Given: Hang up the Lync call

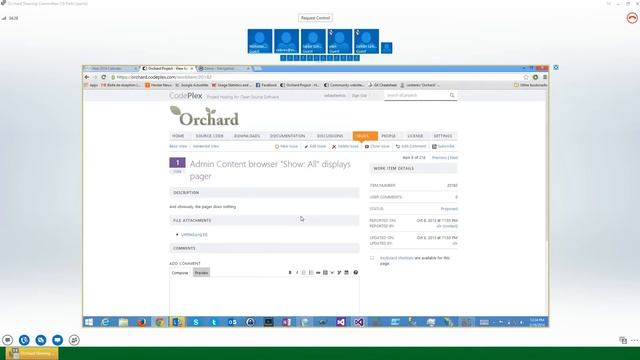Looking at the screenshot, I should (x=632, y=18).
